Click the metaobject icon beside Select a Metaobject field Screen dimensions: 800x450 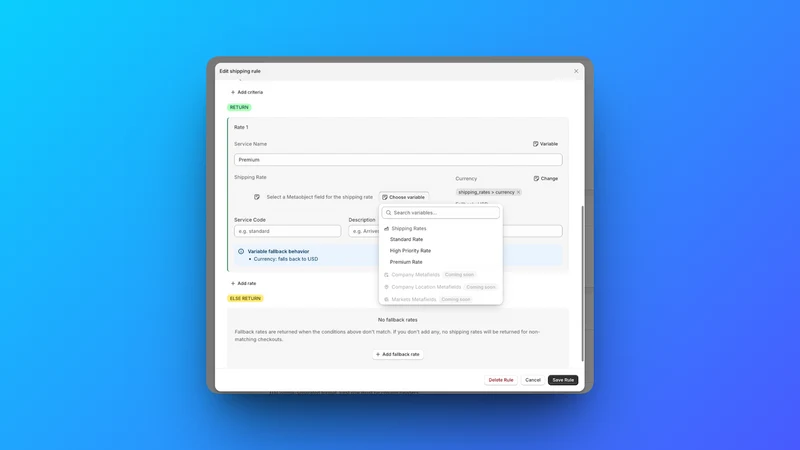[x=257, y=197]
